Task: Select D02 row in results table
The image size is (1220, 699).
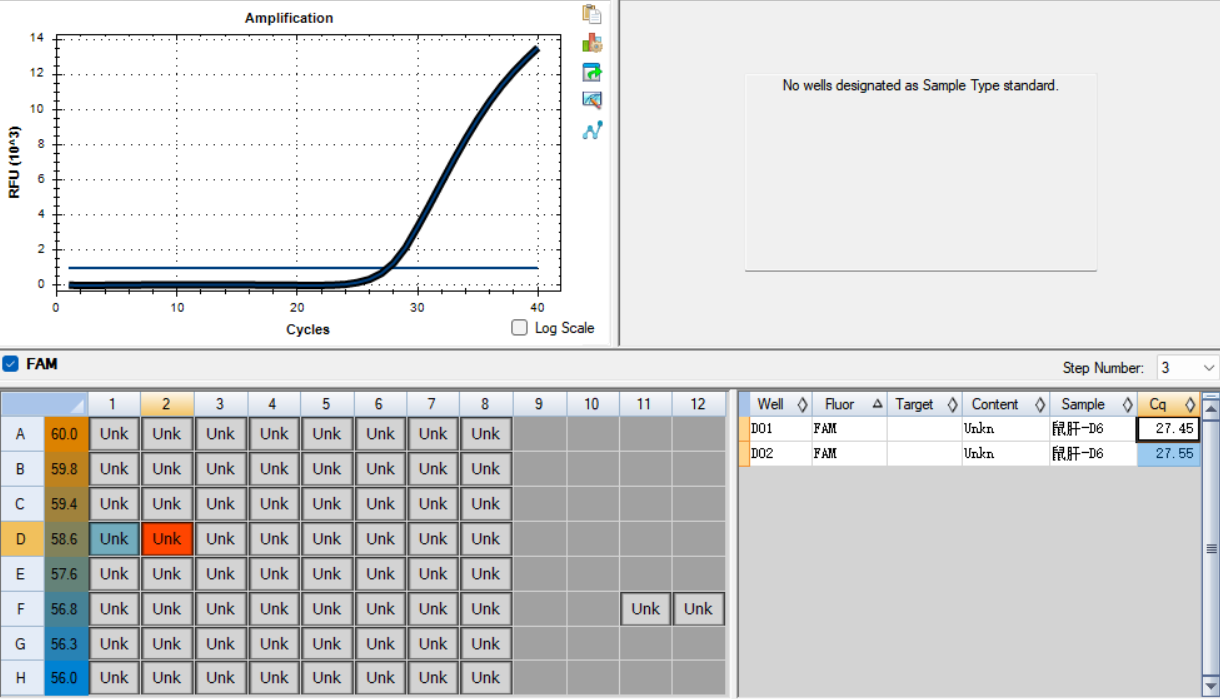Action: (x=969, y=453)
